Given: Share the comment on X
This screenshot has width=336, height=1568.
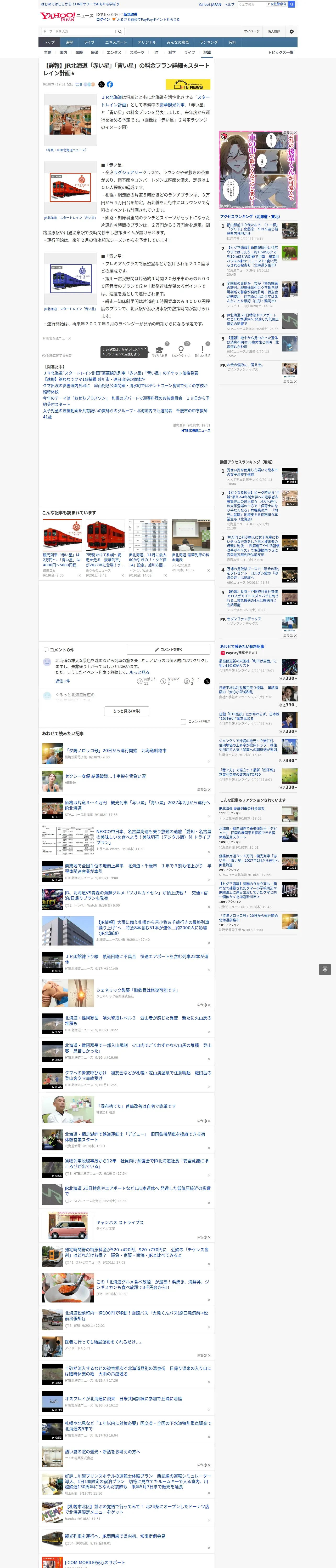Looking at the screenshot, I should point(207,681).
